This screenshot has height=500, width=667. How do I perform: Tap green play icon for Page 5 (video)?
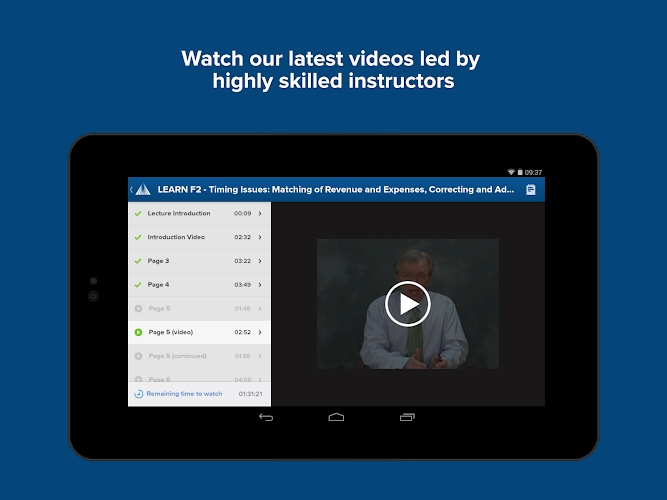point(138,332)
